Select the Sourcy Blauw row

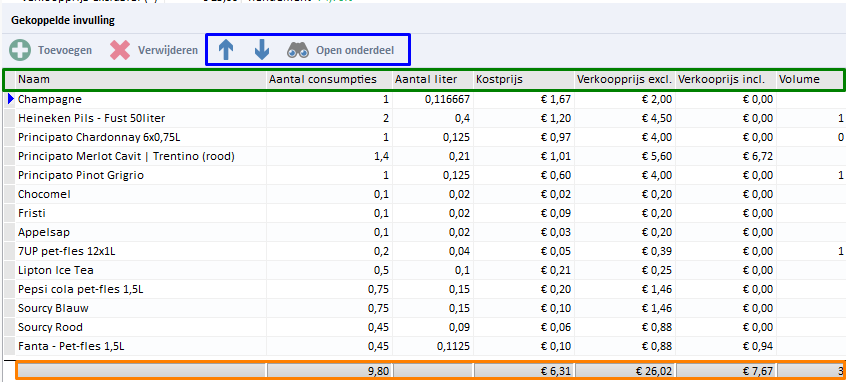[x=425, y=309]
